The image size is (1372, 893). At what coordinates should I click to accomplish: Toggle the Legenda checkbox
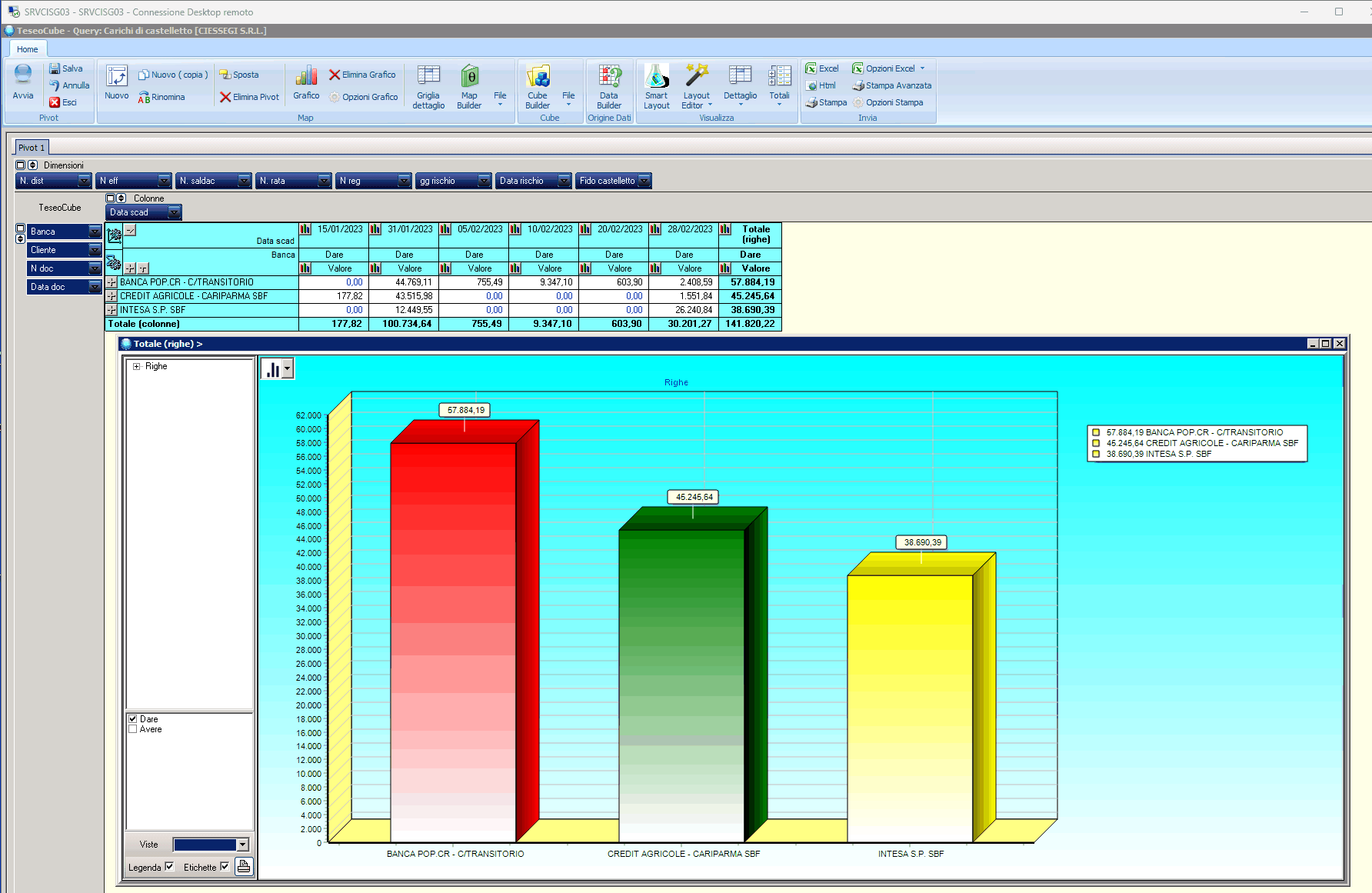pyautogui.click(x=169, y=867)
